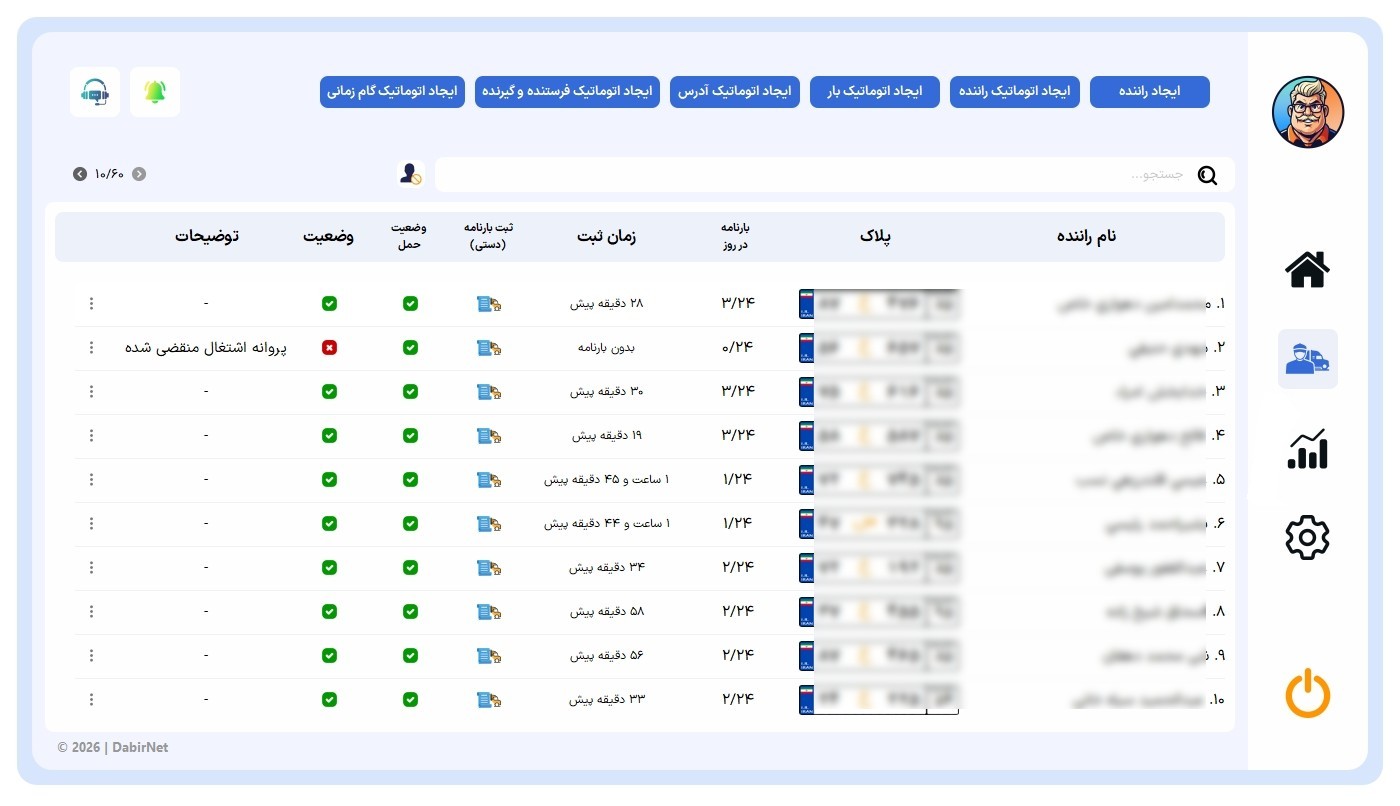Toggle the load status check in row 5
This screenshot has width=1400, height=806.
point(410,480)
